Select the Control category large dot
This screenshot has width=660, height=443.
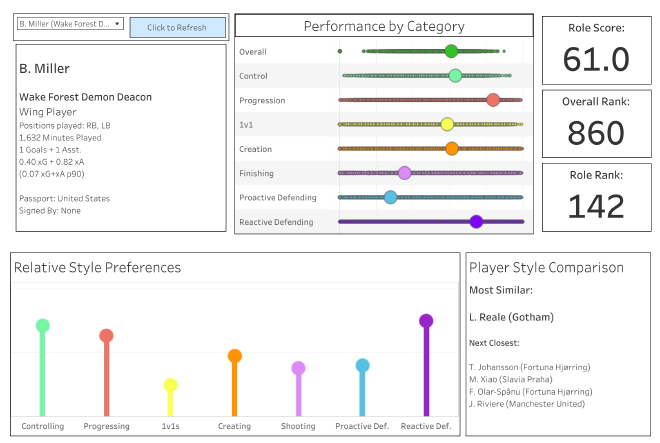[455, 75]
